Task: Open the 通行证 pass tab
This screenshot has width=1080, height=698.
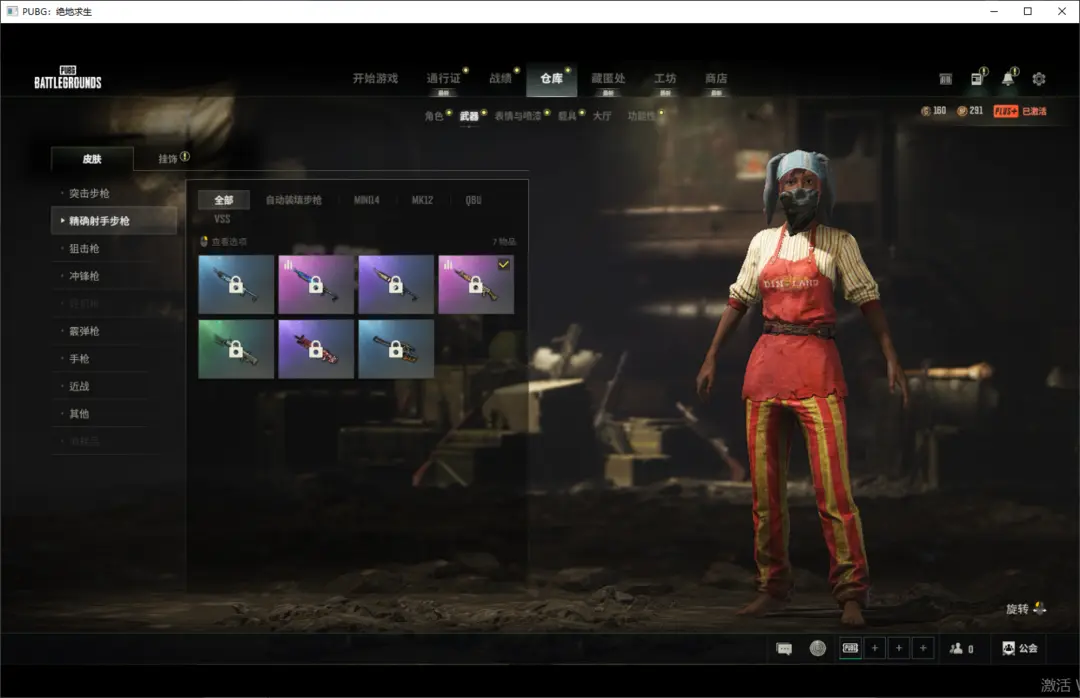Action: tap(444, 79)
